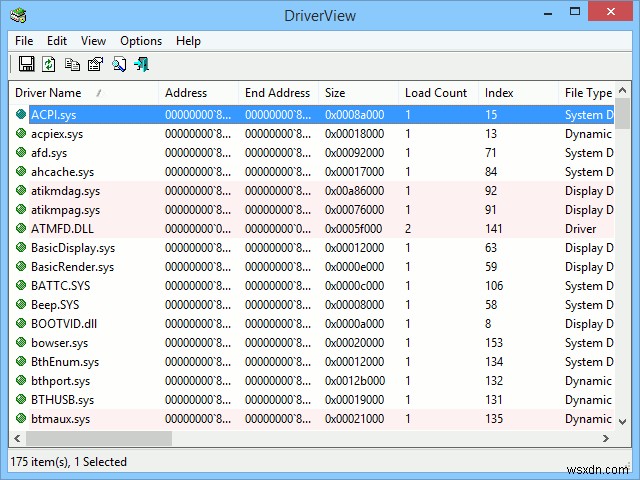
Task: Click index value 141
Action: tap(493, 229)
